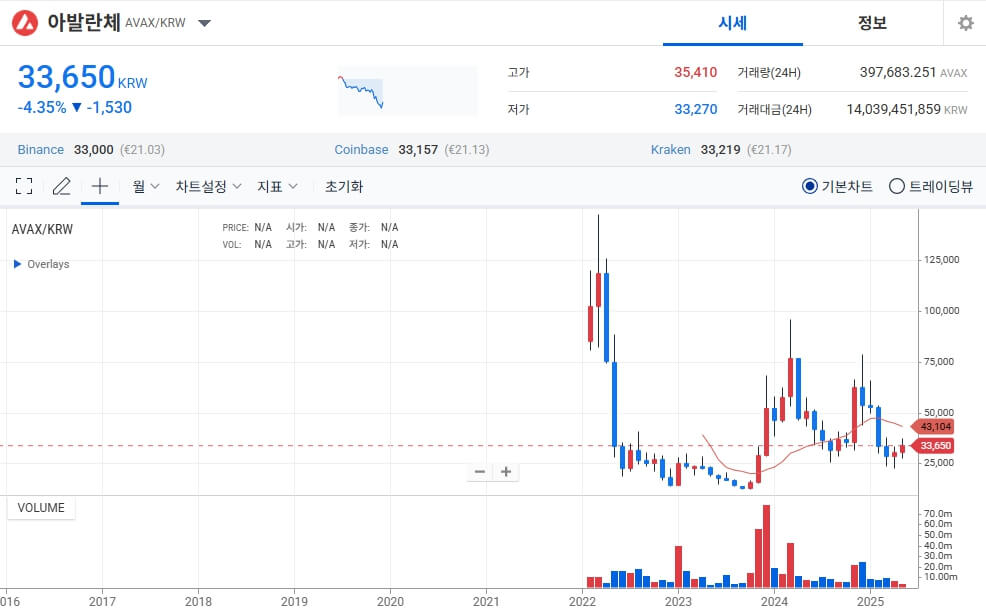This screenshot has width=986, height=615.
Task: Zoom in using the plus icon
Action: tap(506, 471)
